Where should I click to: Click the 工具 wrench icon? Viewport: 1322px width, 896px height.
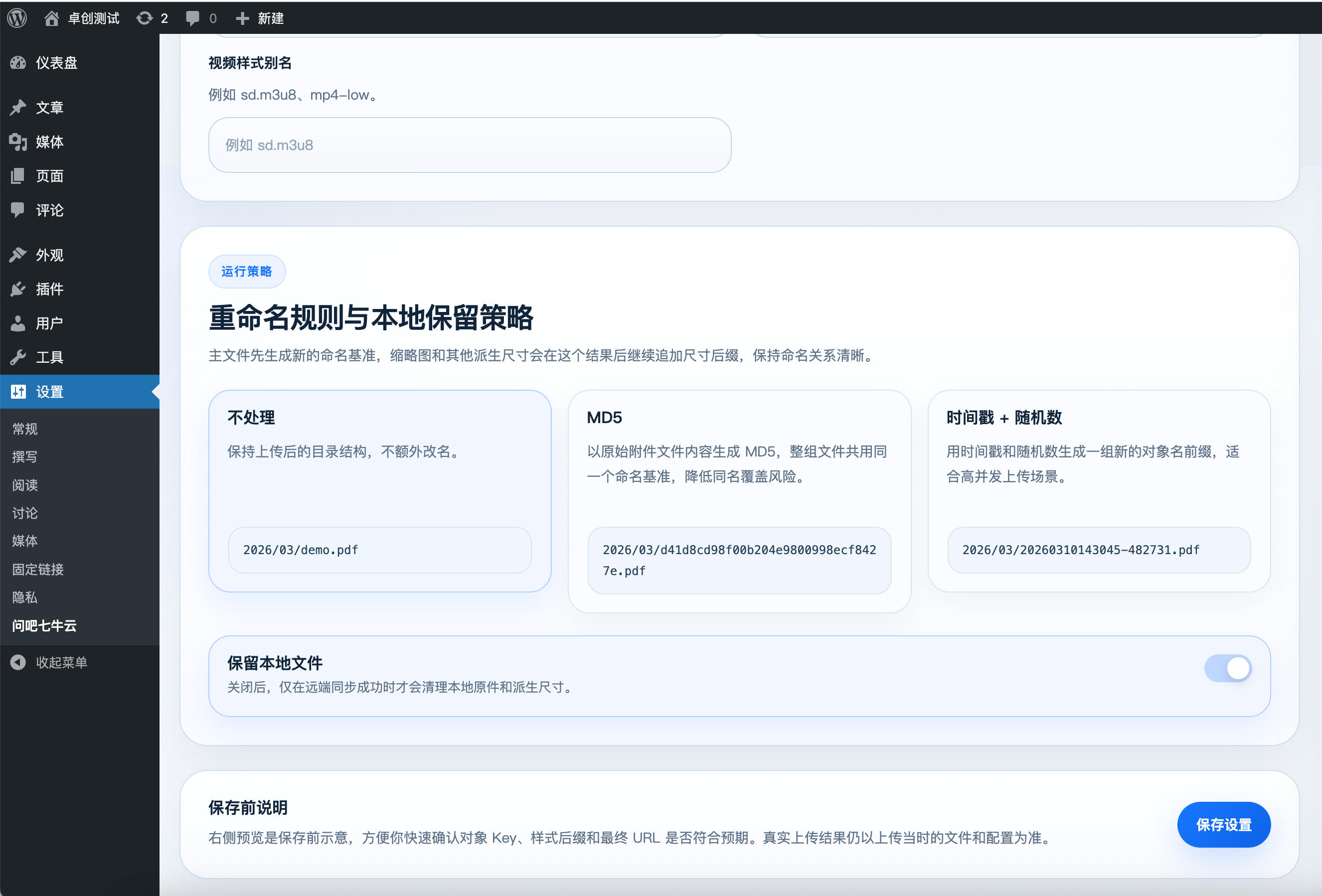click(x=17, y=357)
